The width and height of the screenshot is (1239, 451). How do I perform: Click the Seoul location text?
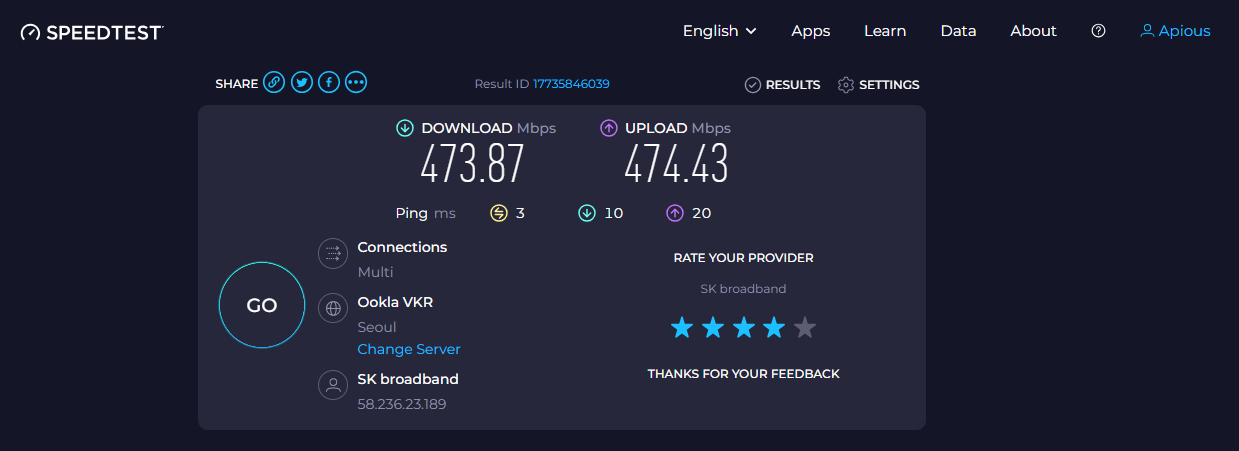tap(377, 327)
